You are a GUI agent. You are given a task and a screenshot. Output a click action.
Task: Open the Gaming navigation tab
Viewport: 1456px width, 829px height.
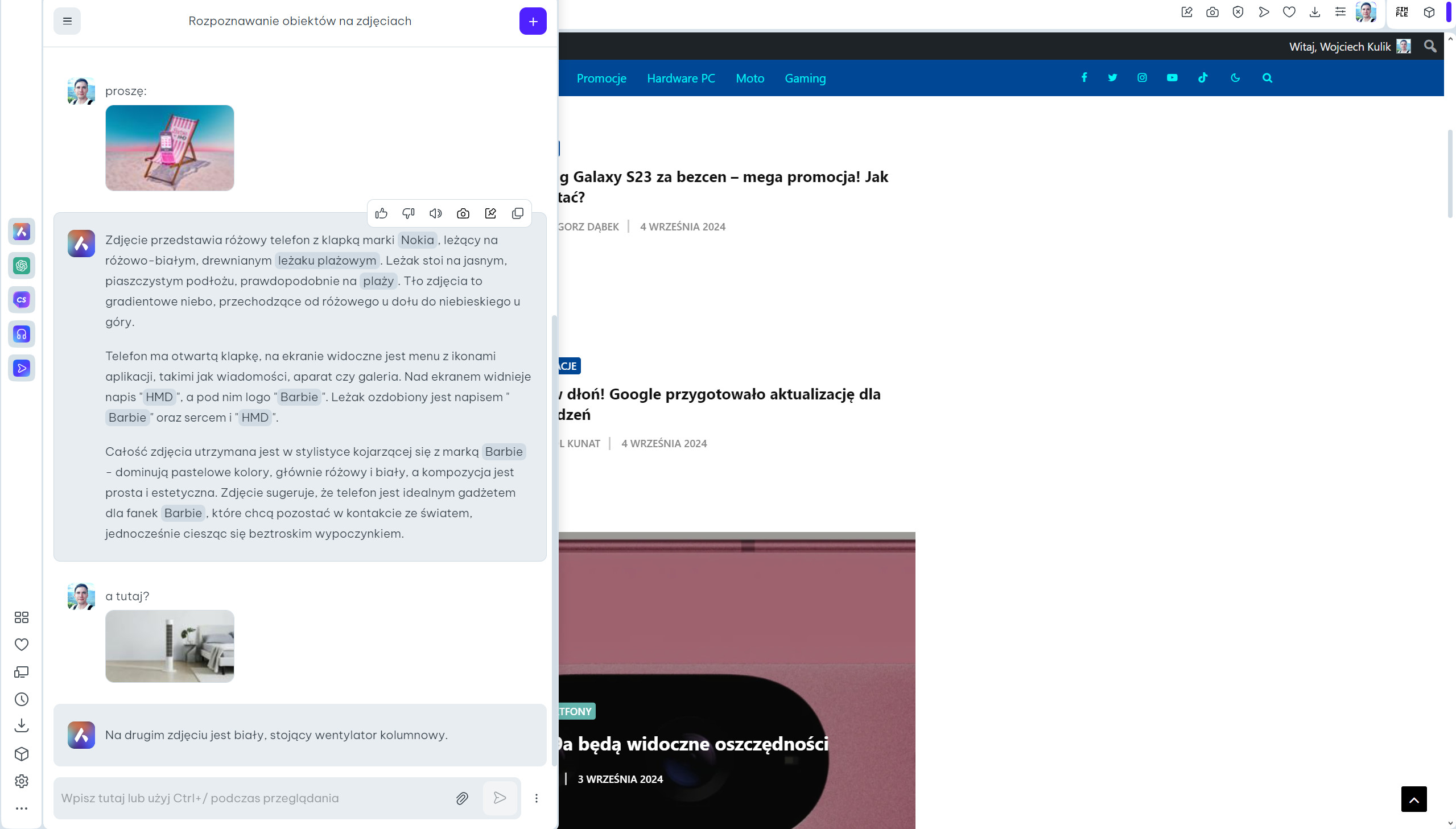pyautogui.click(x=805, y=79)
